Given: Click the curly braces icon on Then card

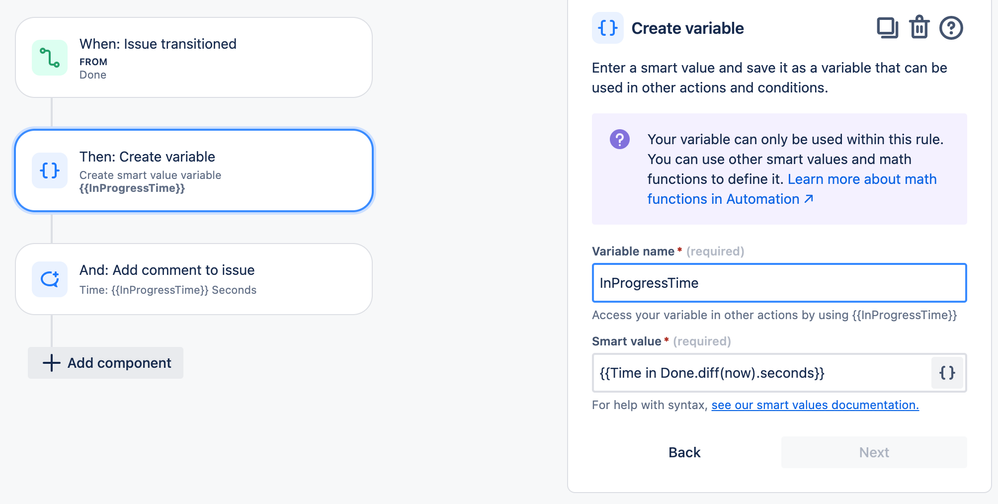Looking at the screenshot, I should coord(50,171).
